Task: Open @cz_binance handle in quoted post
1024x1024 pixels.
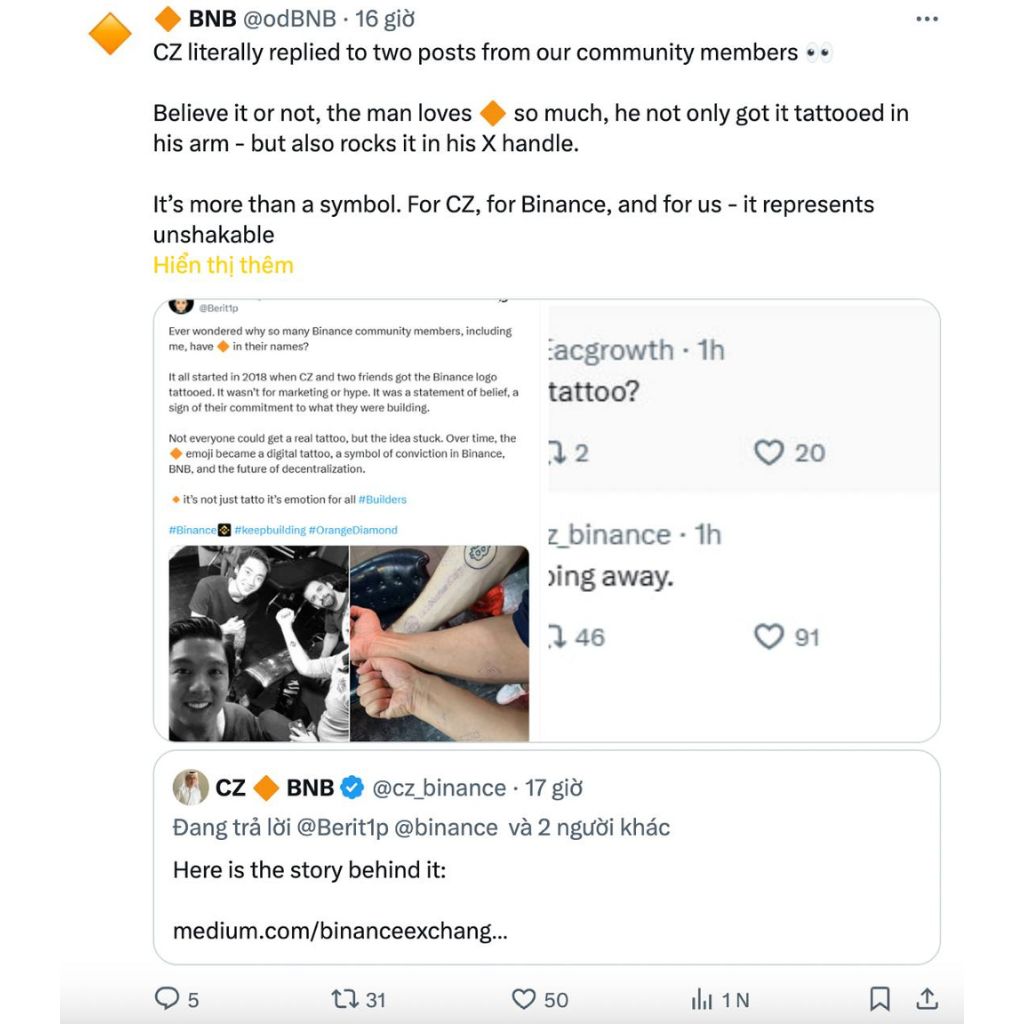Action: [x=439, y=788]
